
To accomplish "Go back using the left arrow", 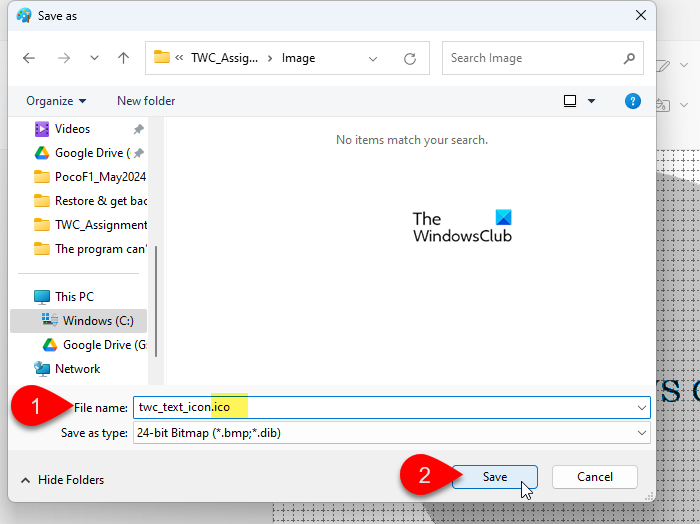I will click(x=29, y=58).
